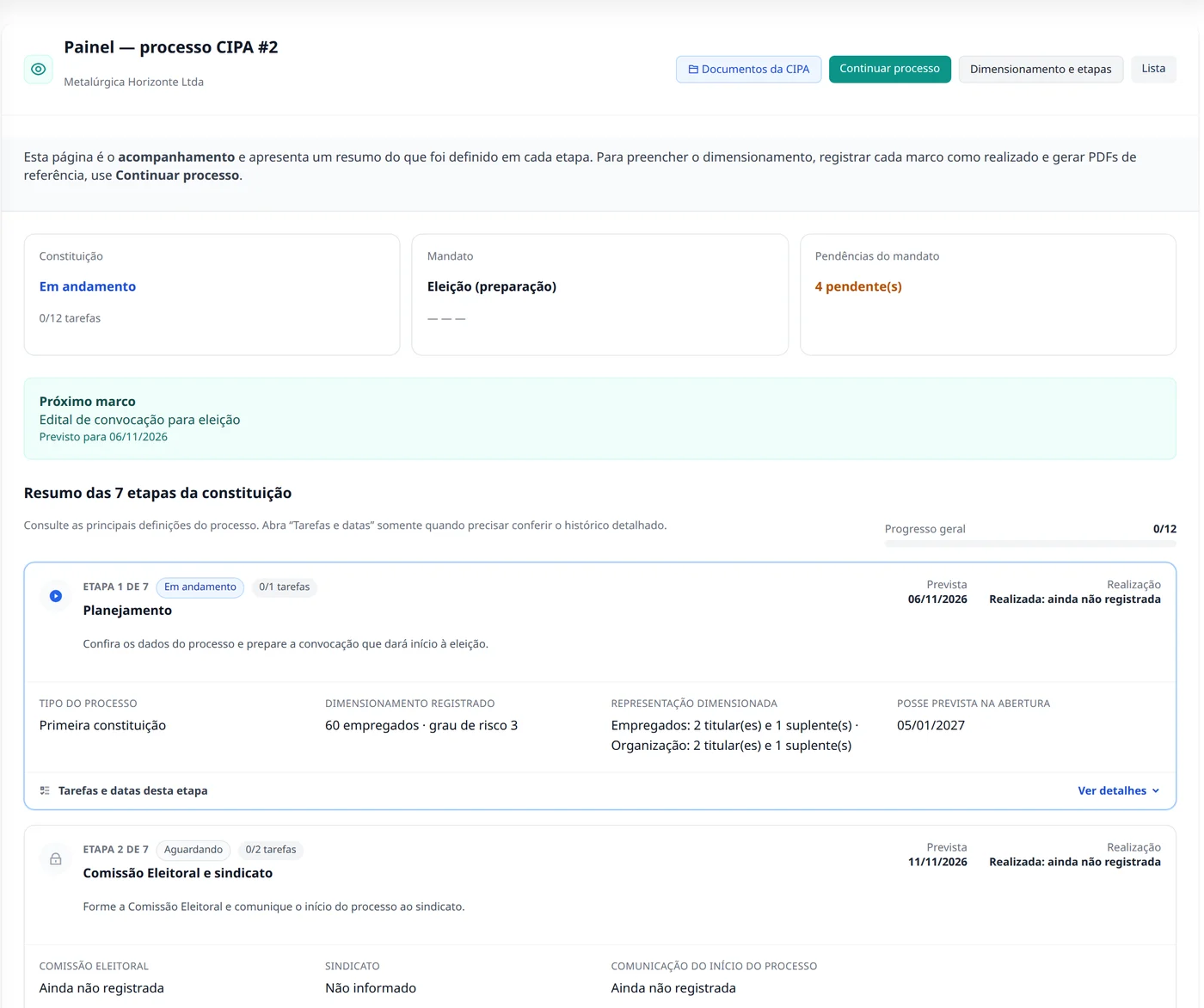Click the Progresso geral progress bar
The image size is (1204, 1008).
tap(1030, 544)
